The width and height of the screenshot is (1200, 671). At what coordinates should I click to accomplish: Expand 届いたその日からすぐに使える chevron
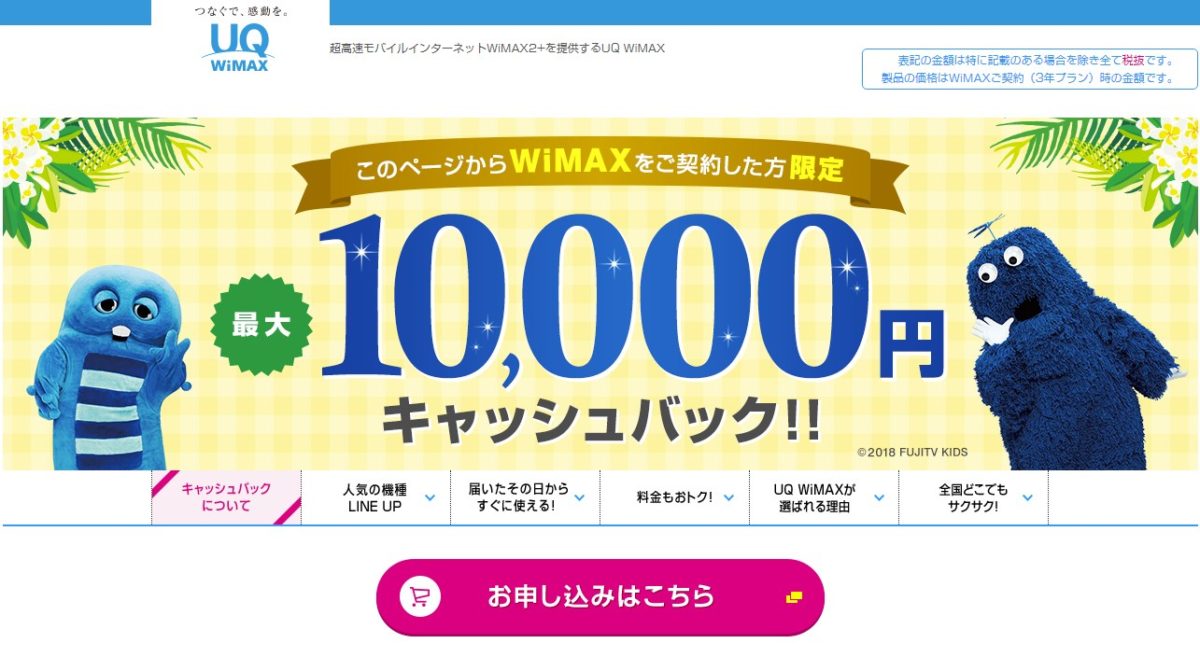pyautogui.click(x=579, y=497)
